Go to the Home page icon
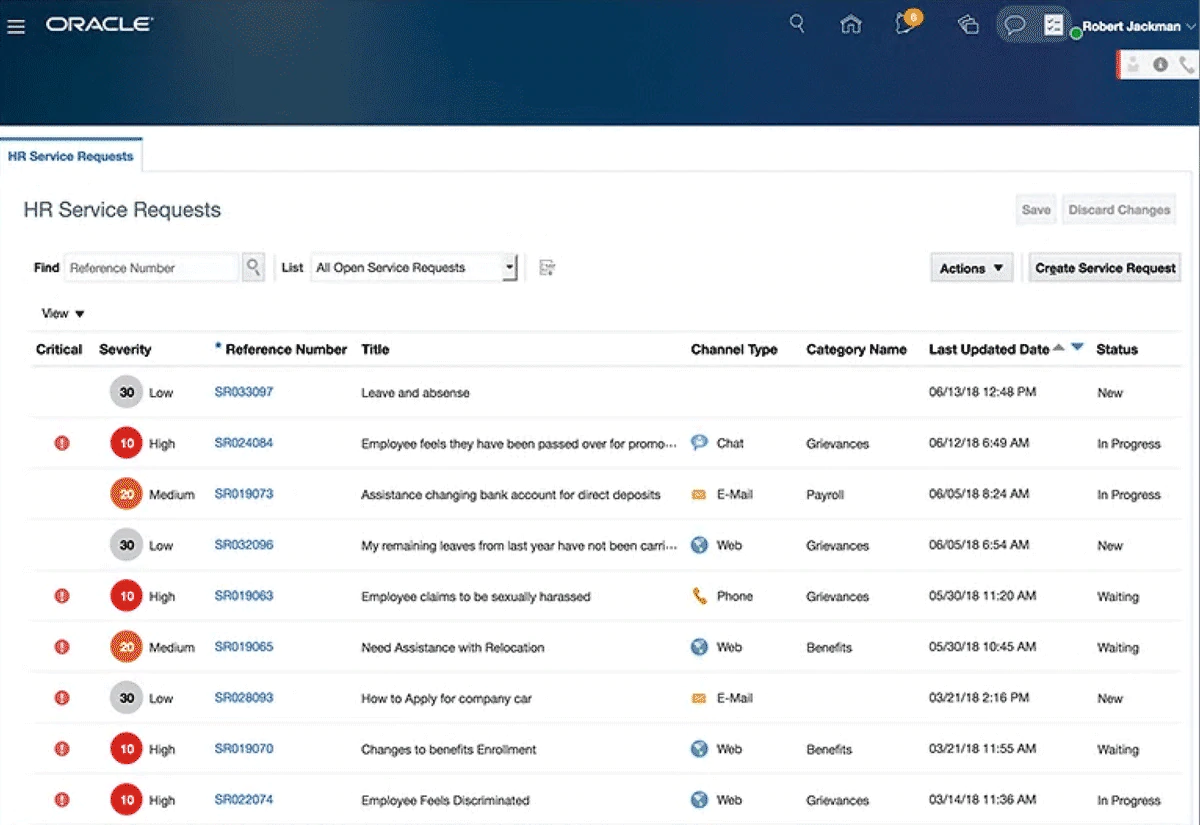Screen dimensions: 1200x825 851,25
